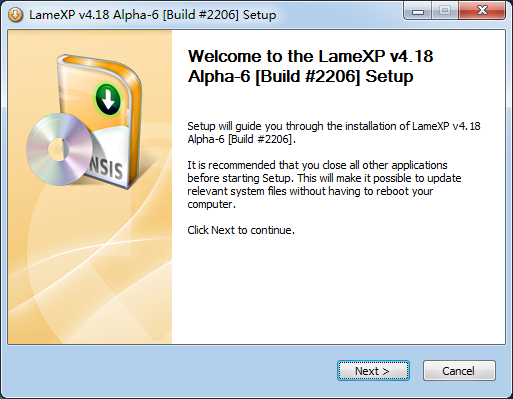Viewport: 513px width, 399px height.
Task: Minimize the LameXP Setup window
Action: [418, 11]
